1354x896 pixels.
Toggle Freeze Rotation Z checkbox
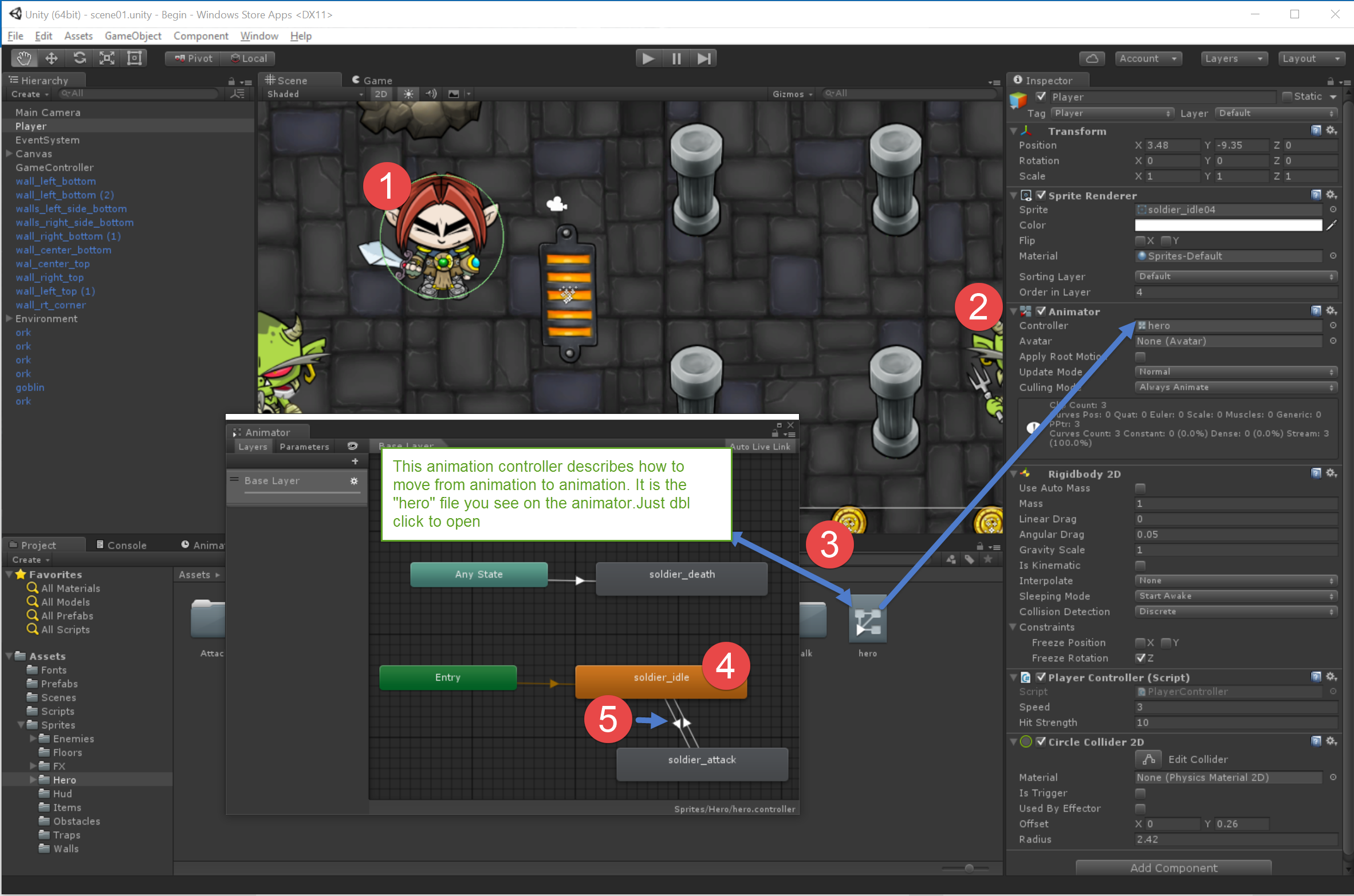point(1140,658)
